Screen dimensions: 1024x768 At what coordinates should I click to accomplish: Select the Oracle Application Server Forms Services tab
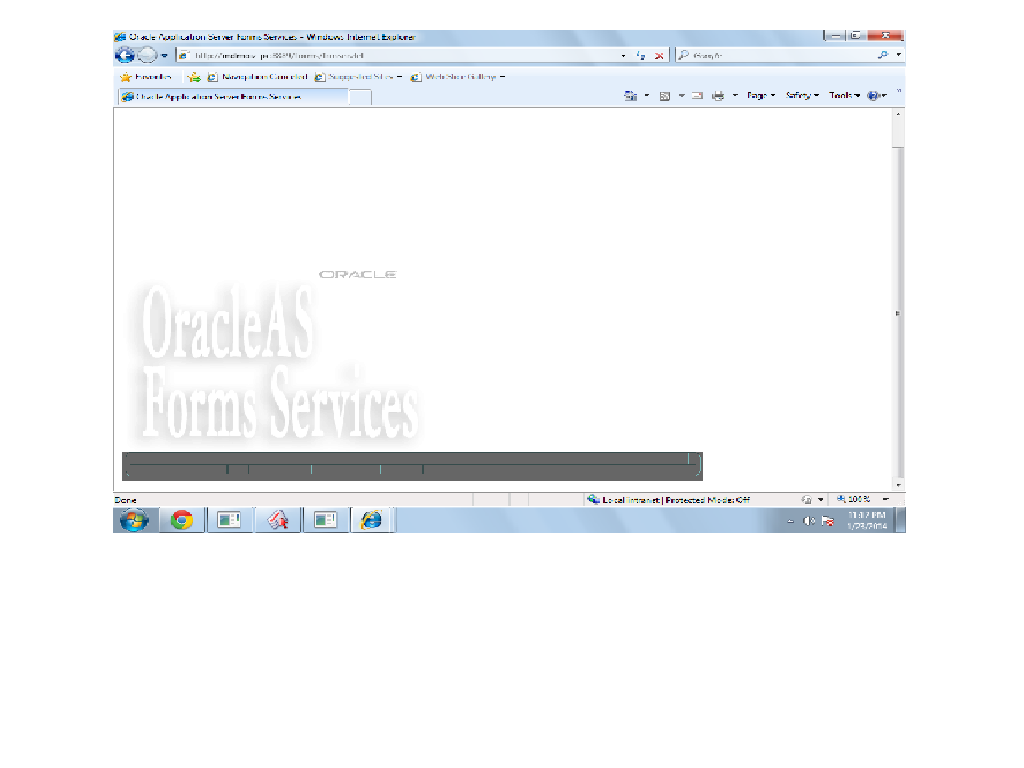[x=232, y=97]
